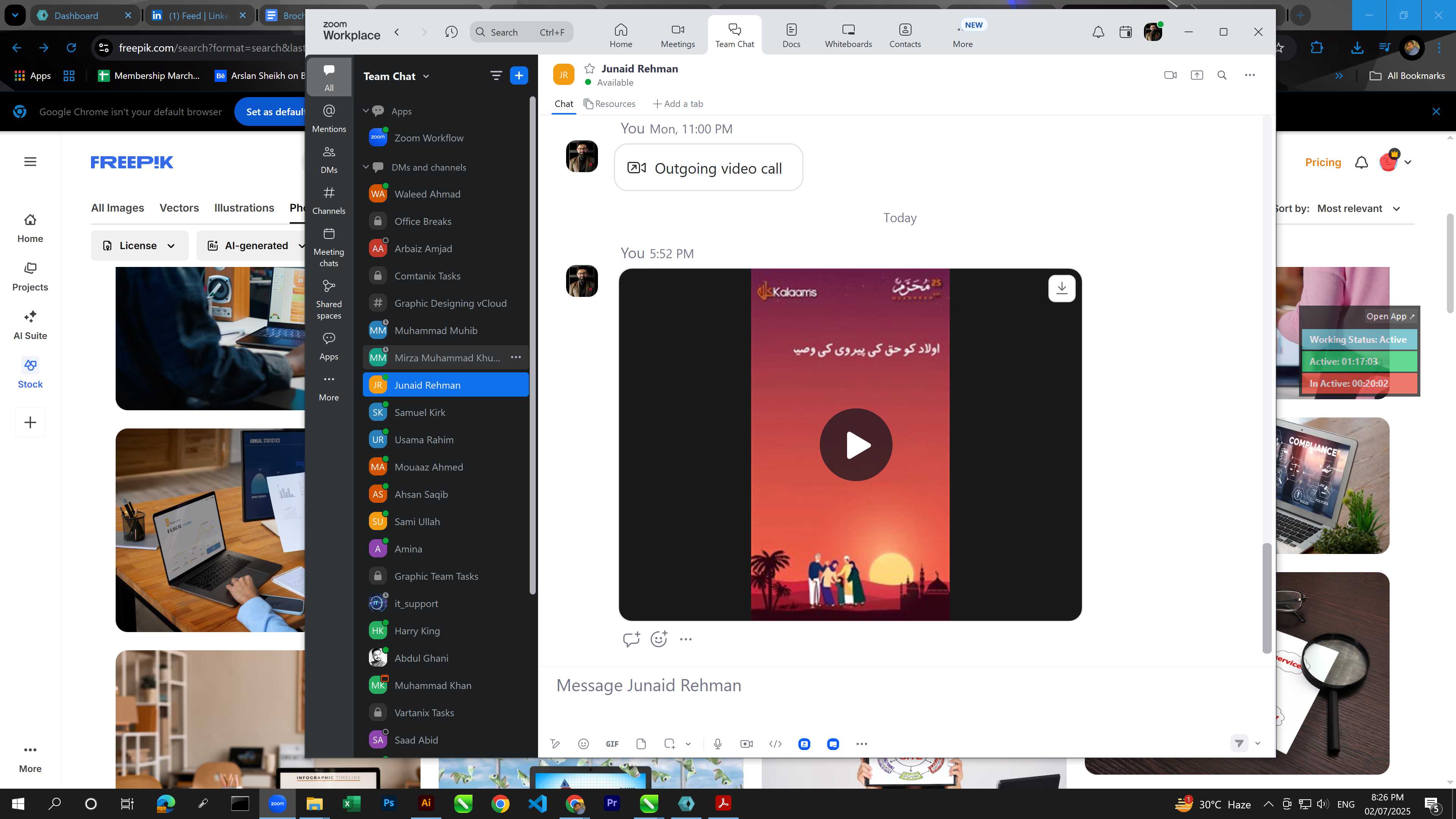The image size is (1456, 819).
Task: Open Pricing link on Freepik
Action: [x=1323, y=162]
